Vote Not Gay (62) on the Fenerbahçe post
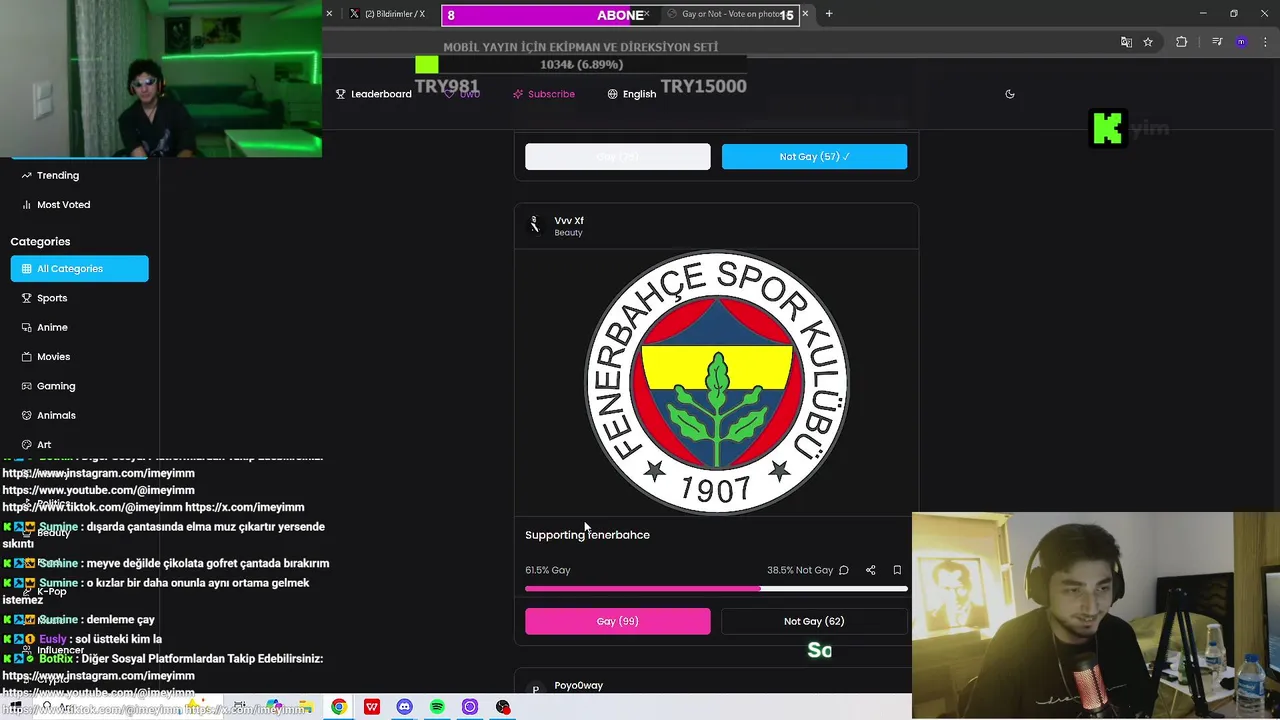Image resolution: width=1280 pixels, height=720 pixels. coord(814,621)
